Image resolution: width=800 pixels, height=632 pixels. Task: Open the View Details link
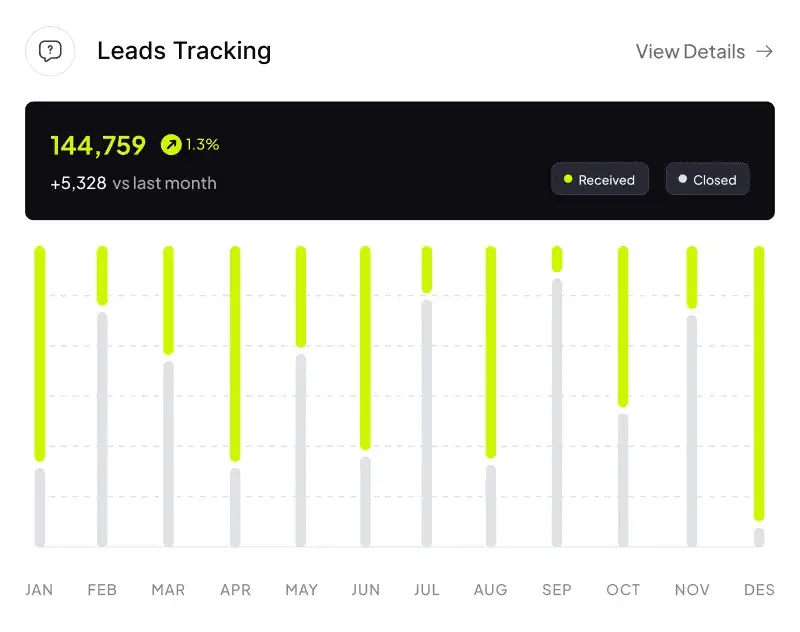pos(704,52)
